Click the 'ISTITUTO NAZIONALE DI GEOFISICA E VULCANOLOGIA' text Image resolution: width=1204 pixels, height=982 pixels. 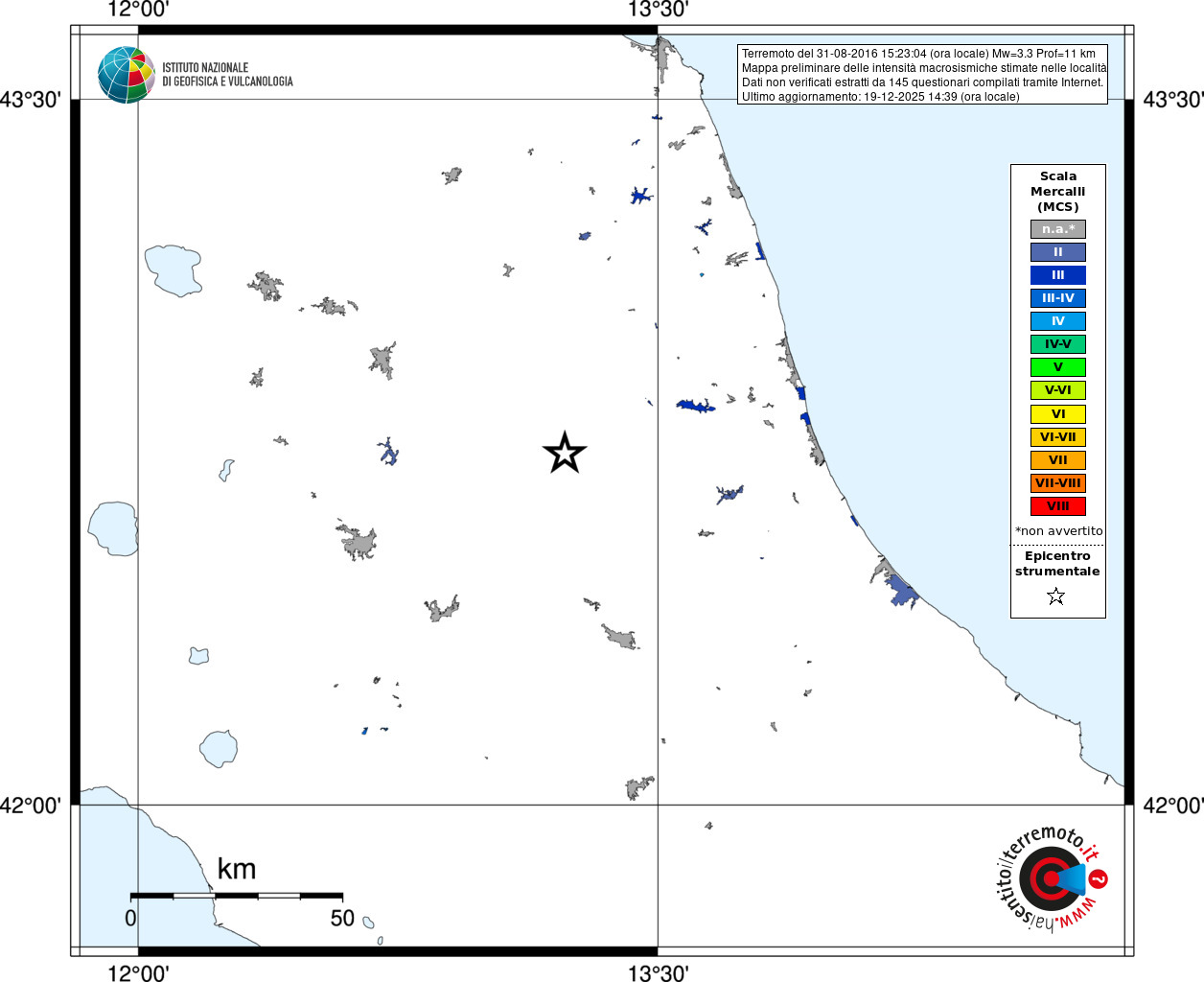point(227,75)
